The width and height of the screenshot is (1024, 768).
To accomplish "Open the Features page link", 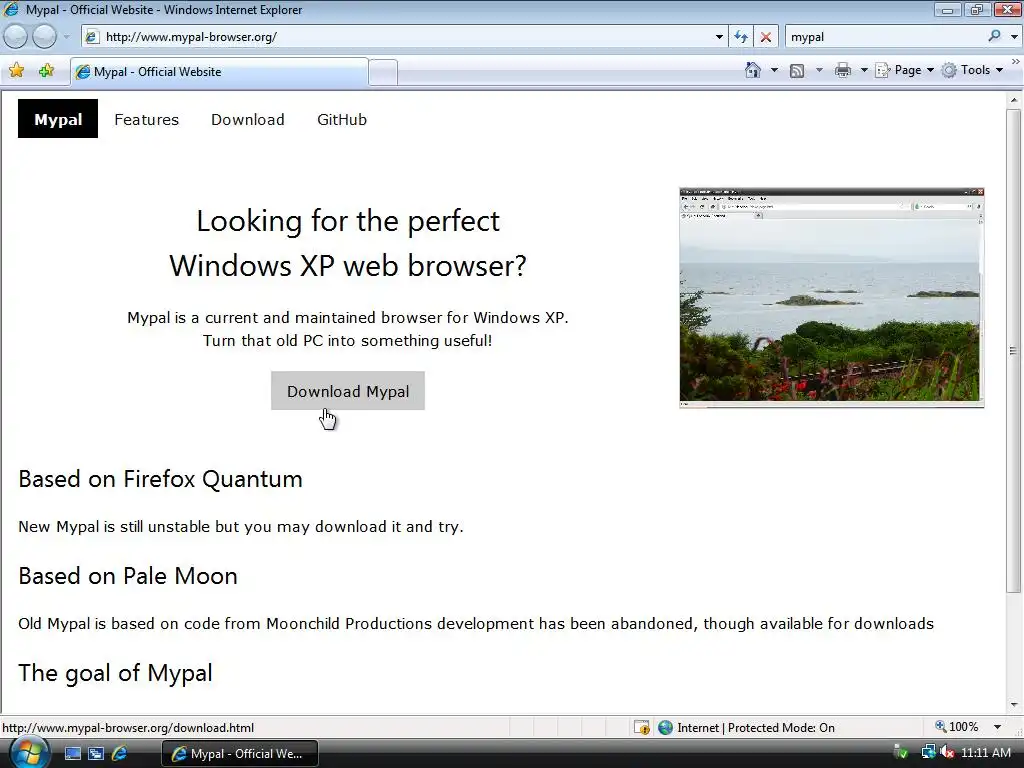I will [x=146, y=120].
